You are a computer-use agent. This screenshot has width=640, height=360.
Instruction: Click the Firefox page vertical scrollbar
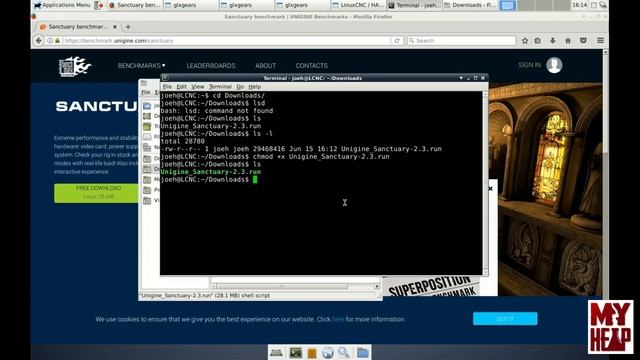605,176
